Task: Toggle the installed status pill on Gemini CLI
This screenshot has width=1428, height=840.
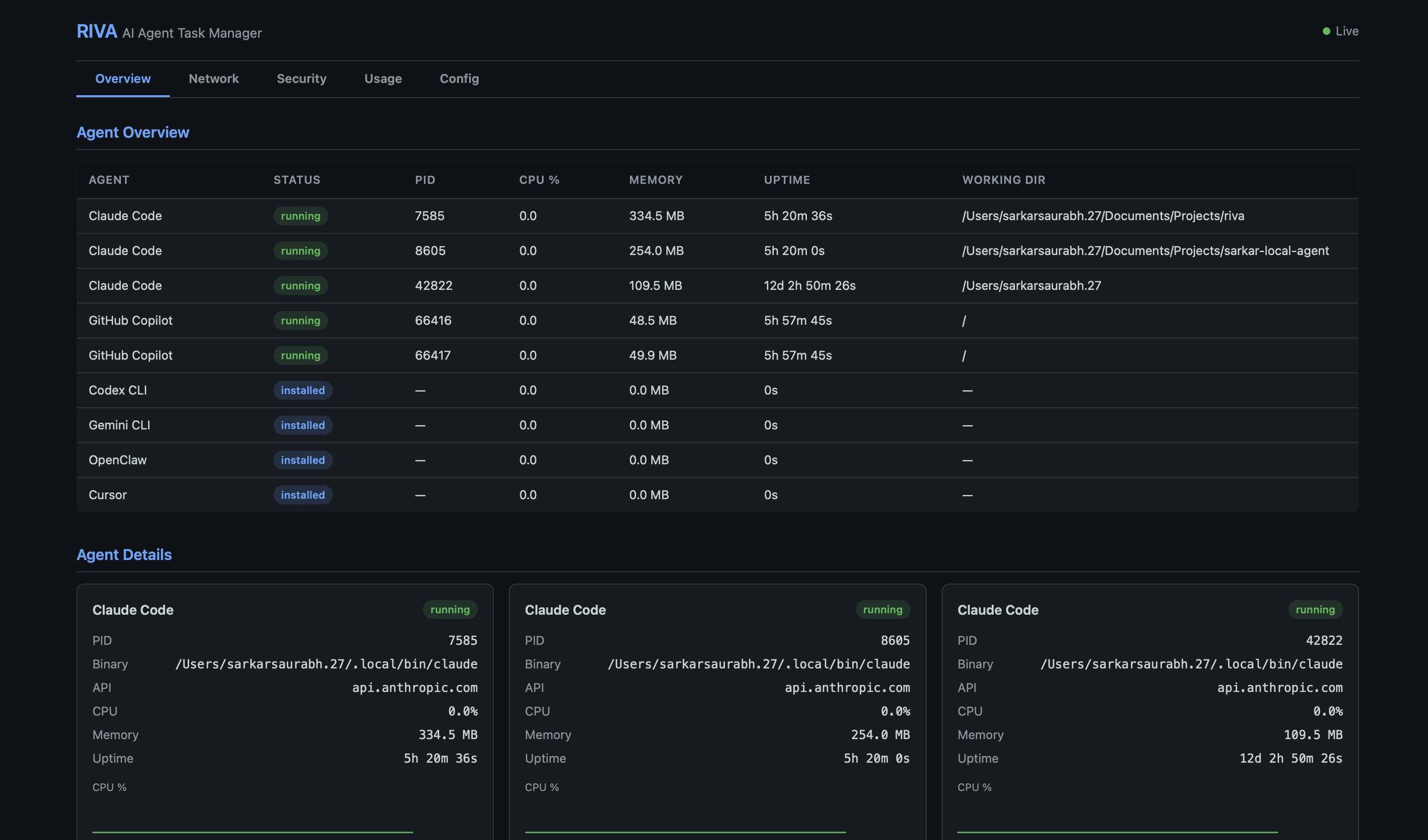Action: [x=303, y=425]
